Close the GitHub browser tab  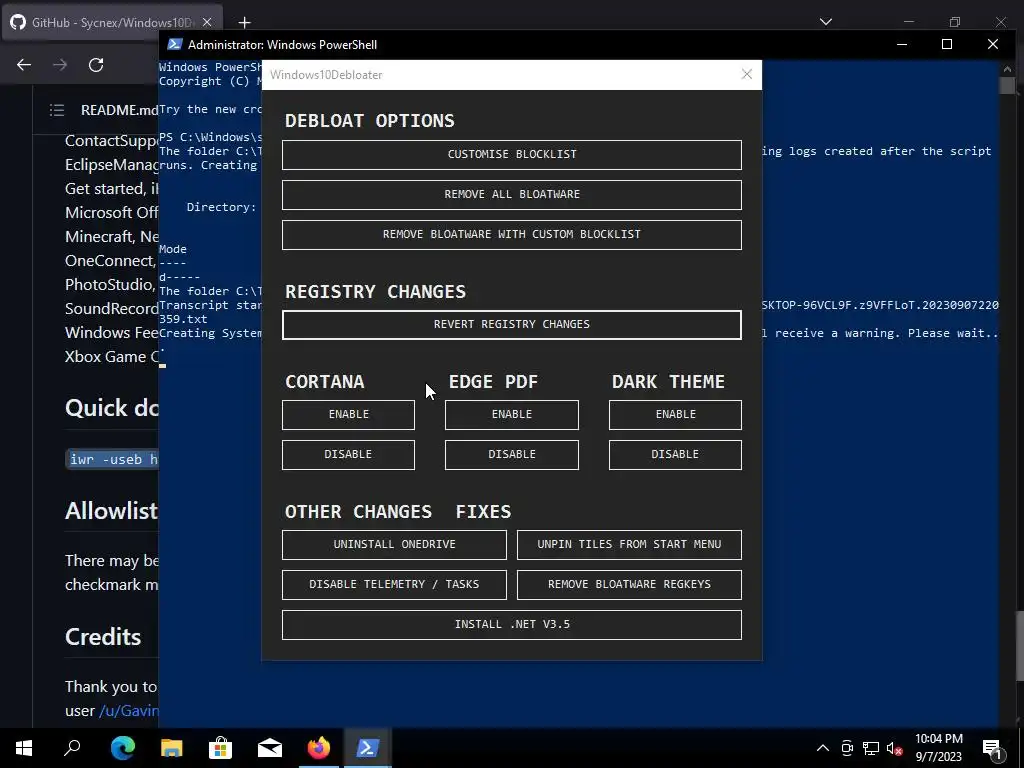[207, 22]
